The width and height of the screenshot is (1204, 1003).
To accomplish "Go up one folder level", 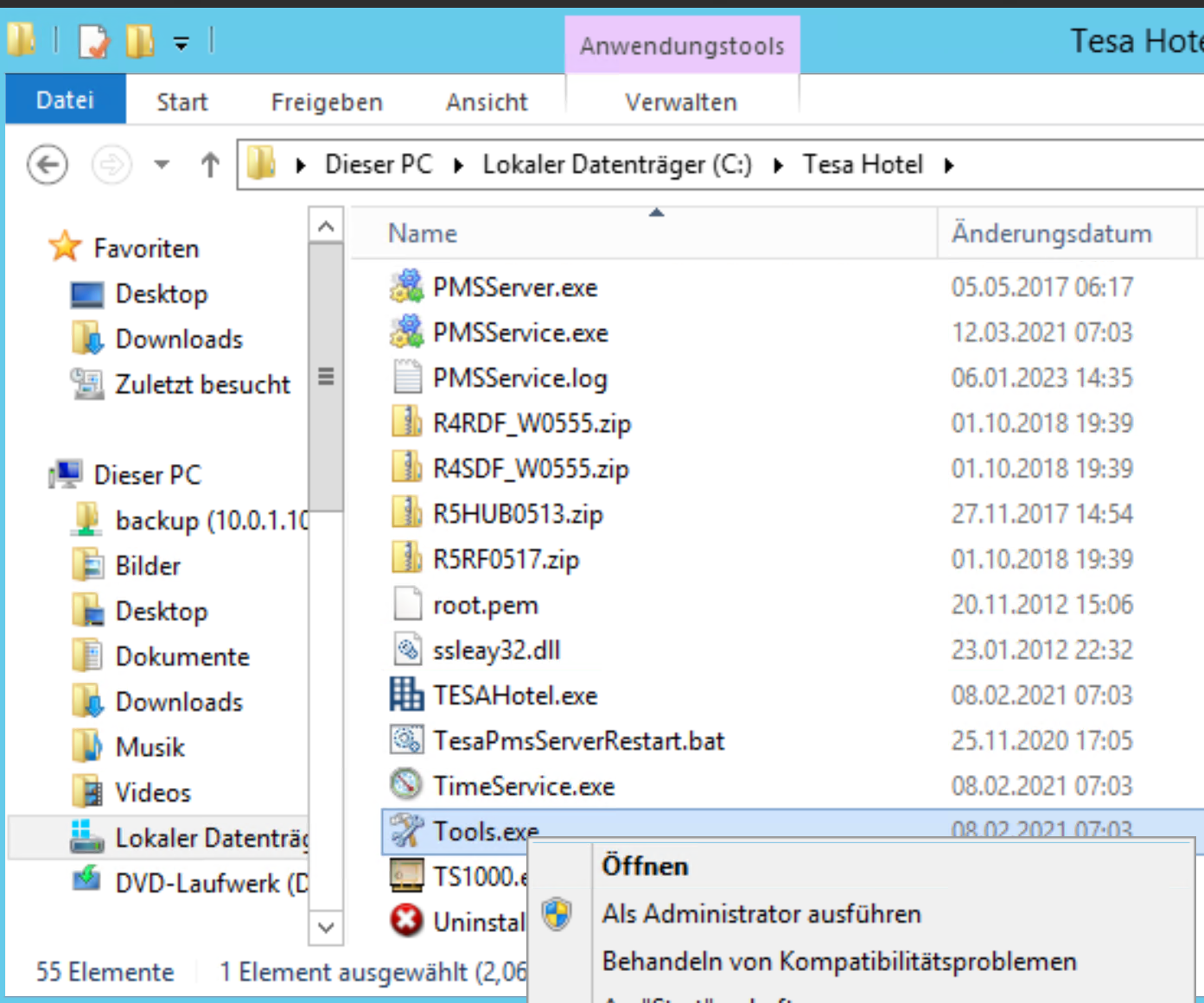I will (x=209, y=164).
